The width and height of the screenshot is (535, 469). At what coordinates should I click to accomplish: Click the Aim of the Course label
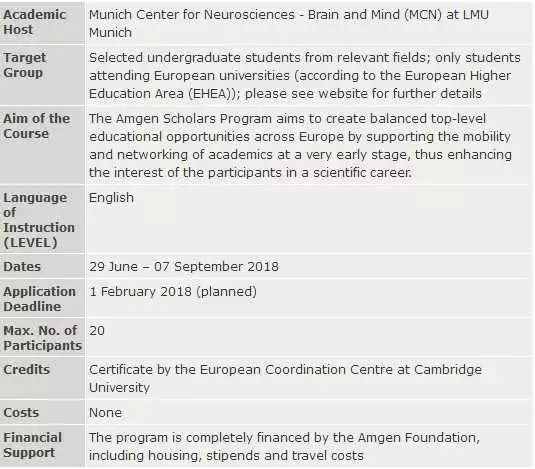[x=37, y=126]
